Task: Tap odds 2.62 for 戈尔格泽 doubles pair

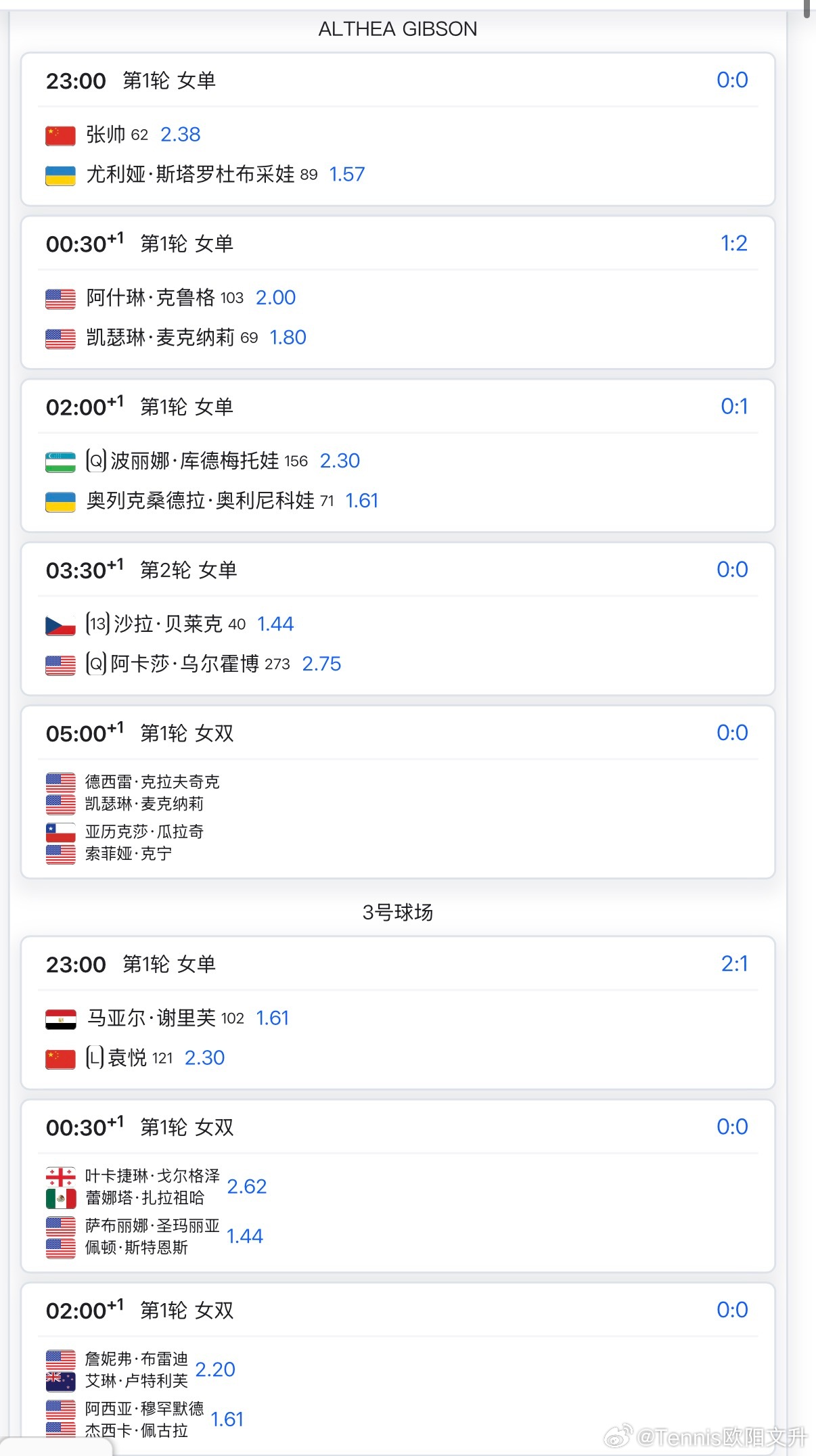Action: (x=247, y=1187)
